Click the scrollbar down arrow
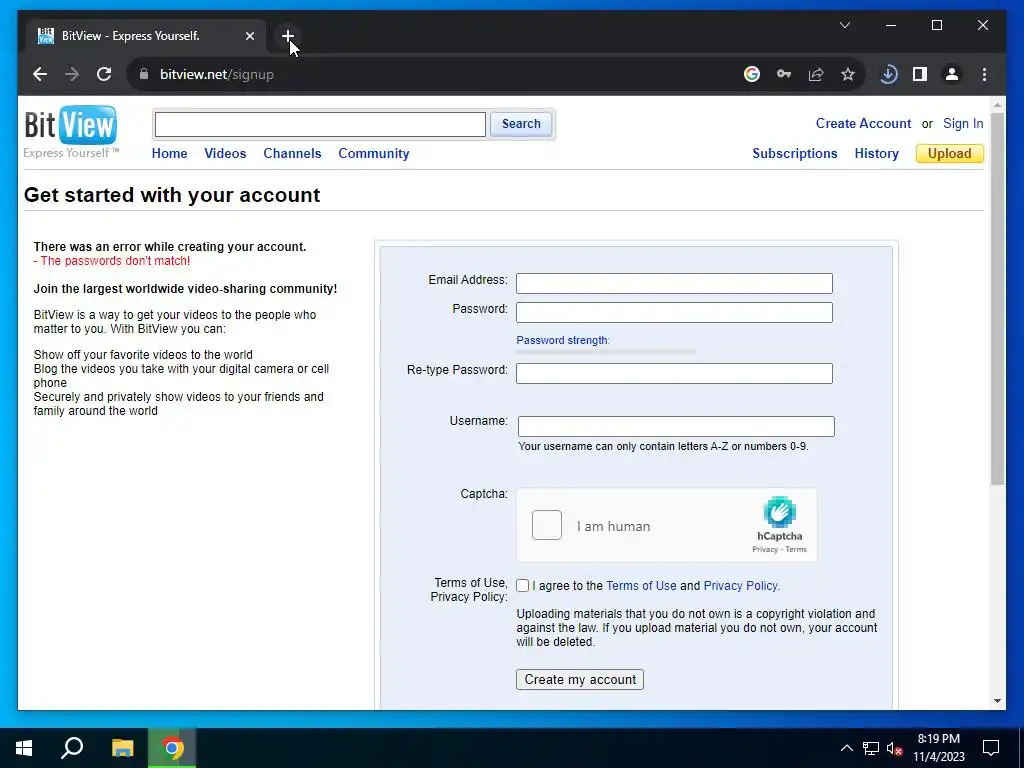1024x768 pixels. click(x=997, y=701)
